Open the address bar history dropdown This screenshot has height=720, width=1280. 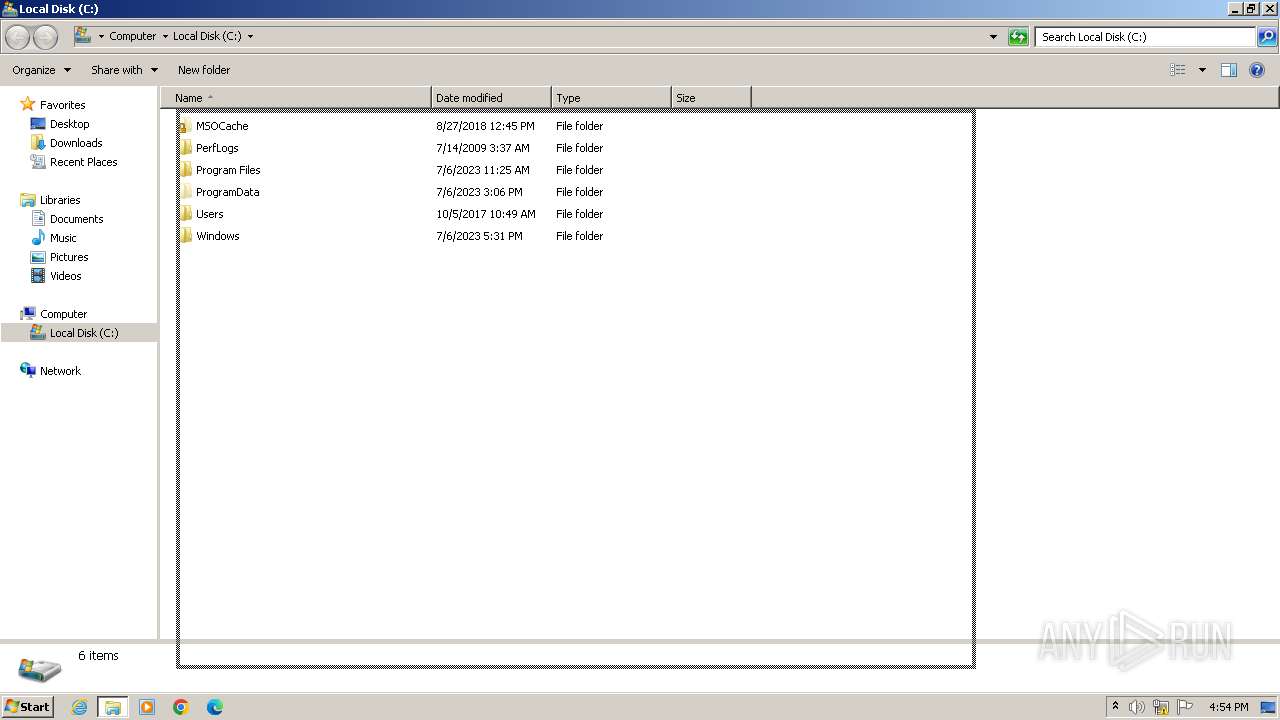click(993, 37)
